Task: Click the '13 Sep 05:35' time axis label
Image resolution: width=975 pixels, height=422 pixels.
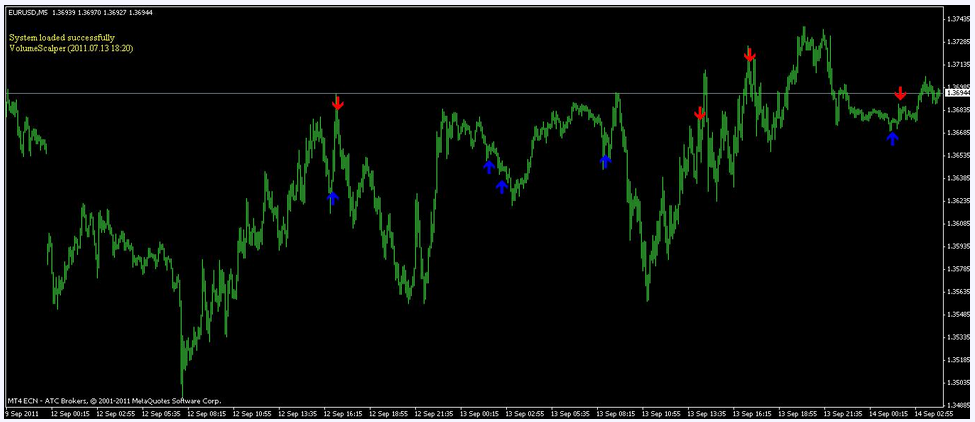Action: click(571, 413)
